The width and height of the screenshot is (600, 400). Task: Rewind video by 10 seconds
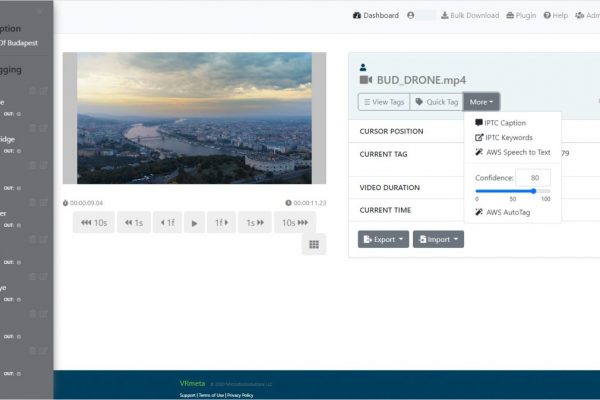pos(94,223)
